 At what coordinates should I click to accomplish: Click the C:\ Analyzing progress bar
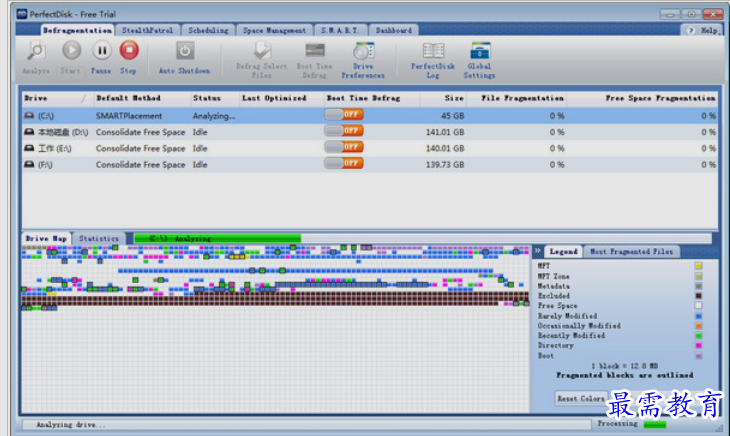(x=423, y=239)
